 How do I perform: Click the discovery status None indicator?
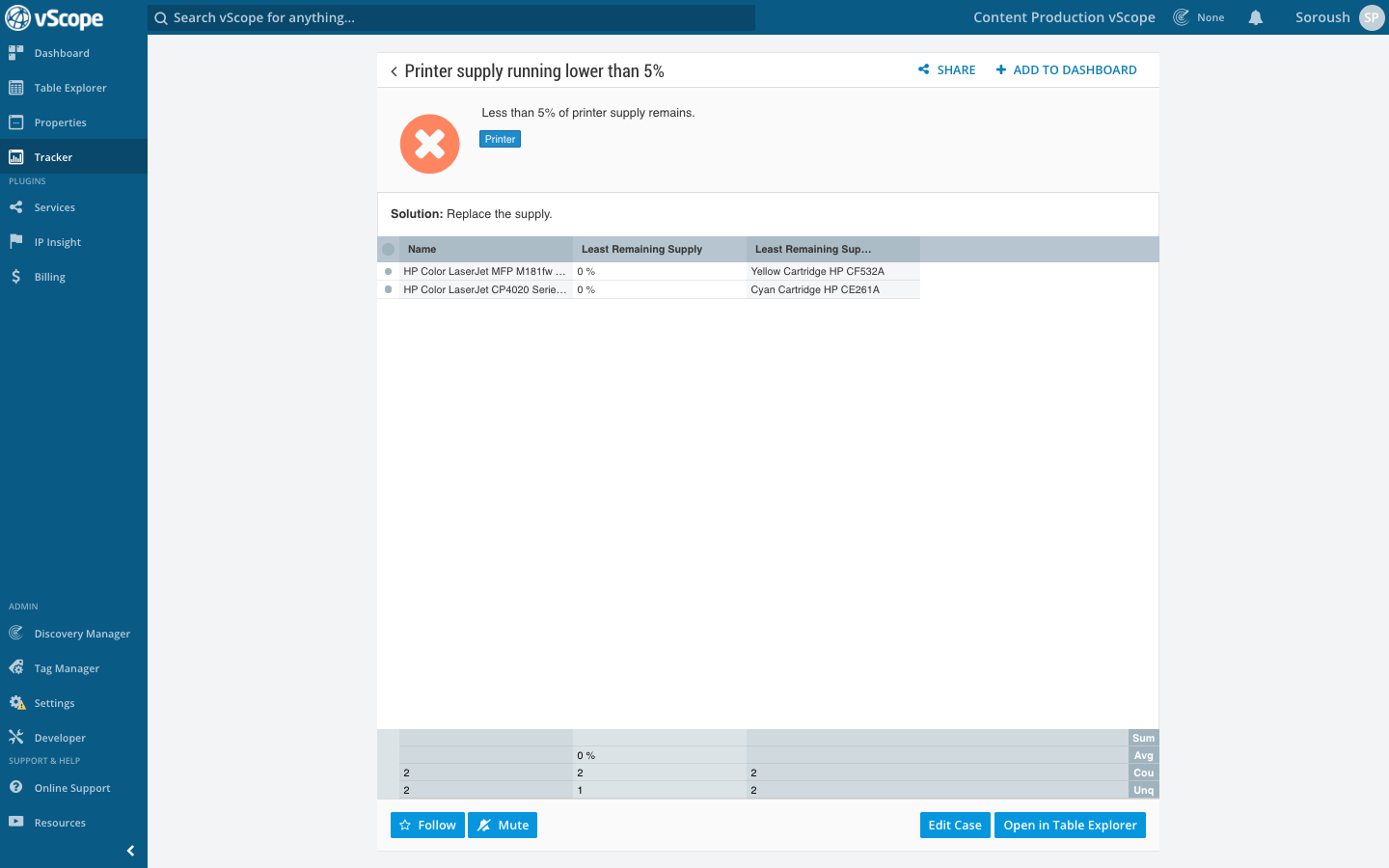[1199, 17]
